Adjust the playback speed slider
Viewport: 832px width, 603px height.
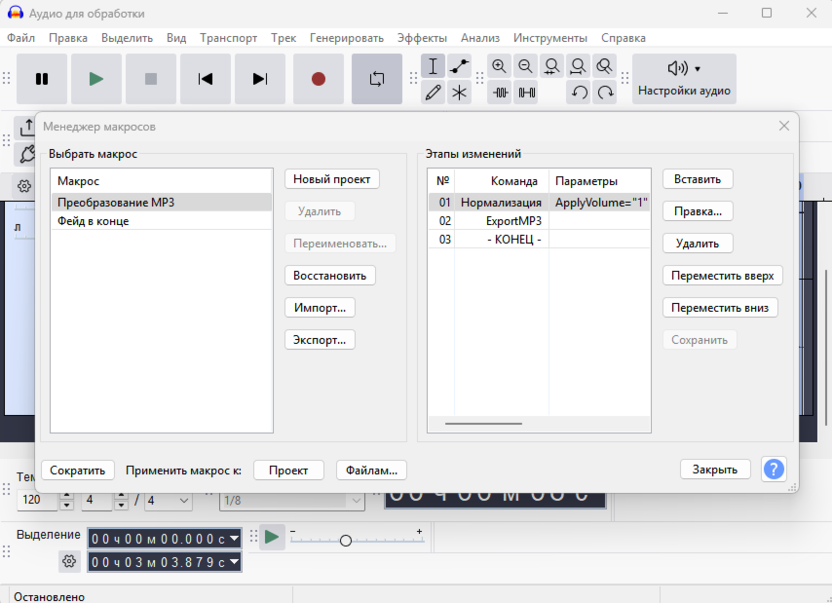pos(346,541)
